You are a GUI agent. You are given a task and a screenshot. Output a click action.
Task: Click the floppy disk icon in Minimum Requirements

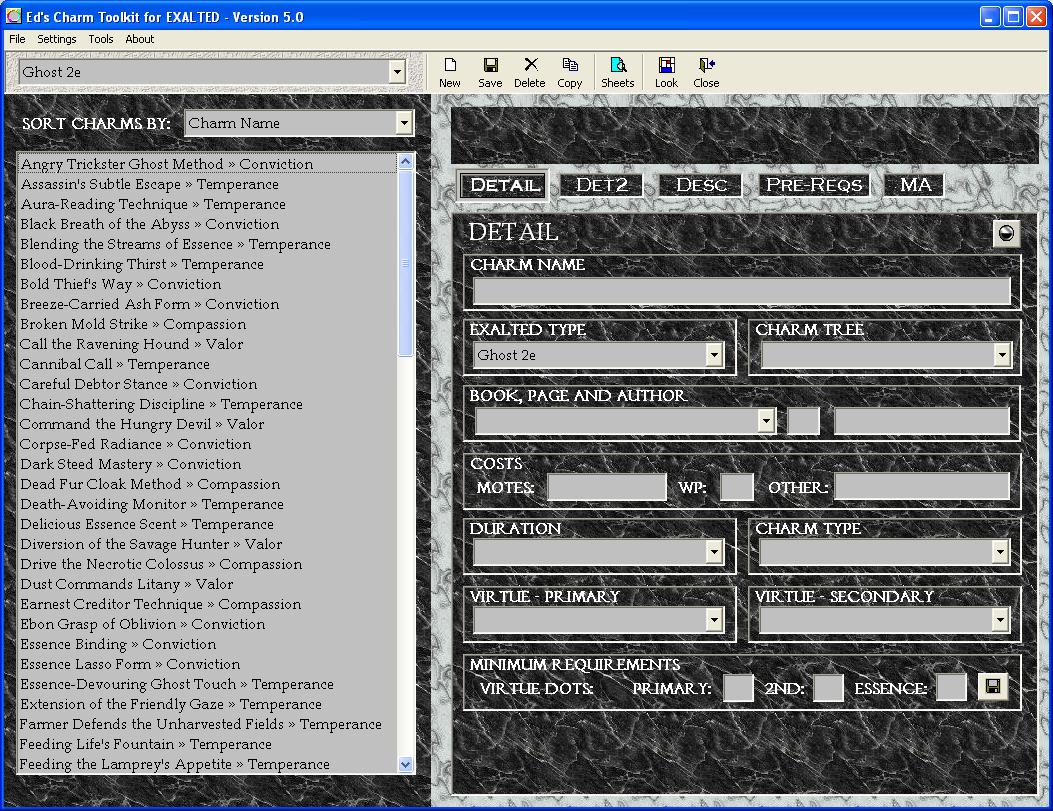[992, 687]
